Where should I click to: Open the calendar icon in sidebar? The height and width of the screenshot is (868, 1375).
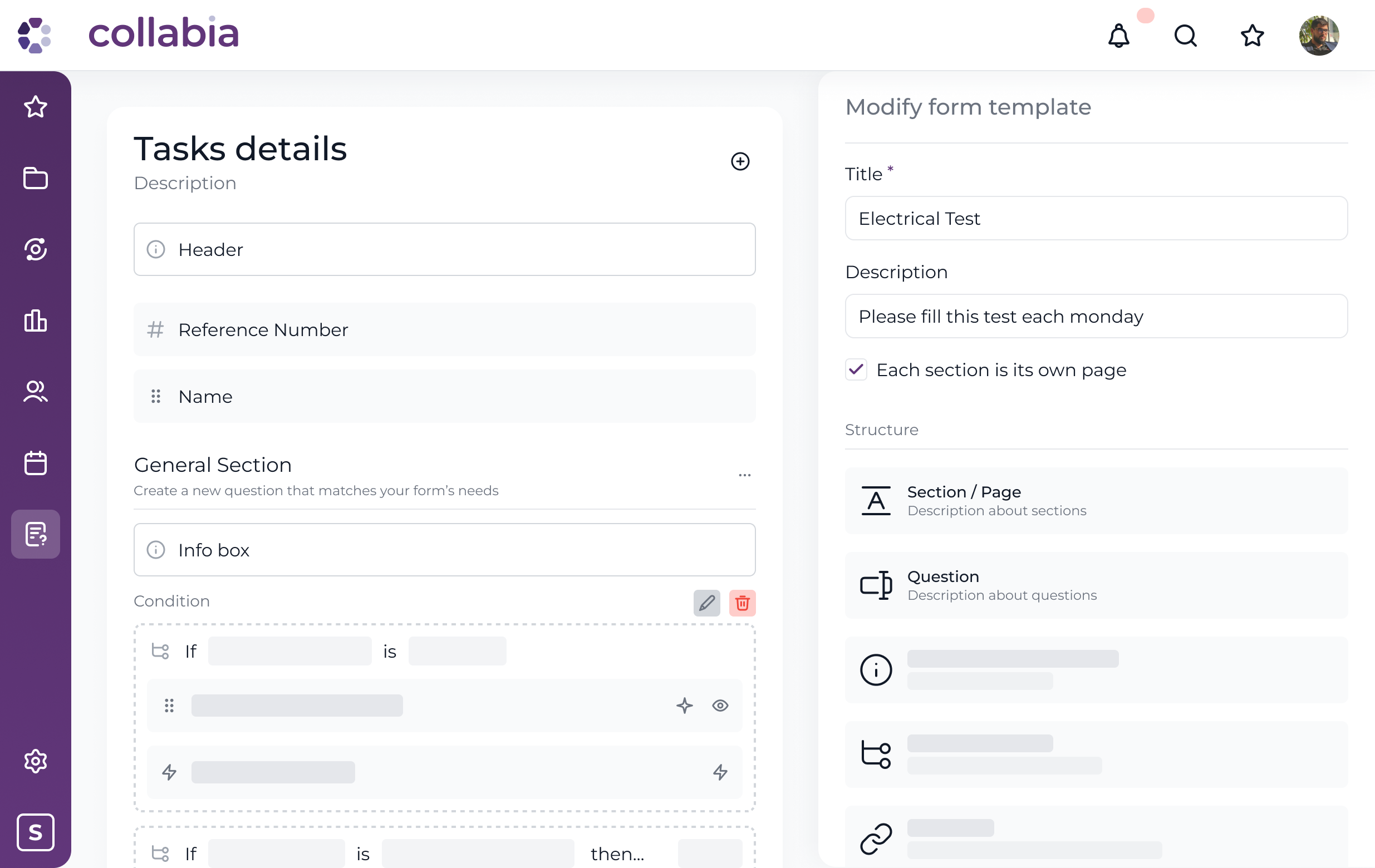point(36,463)
